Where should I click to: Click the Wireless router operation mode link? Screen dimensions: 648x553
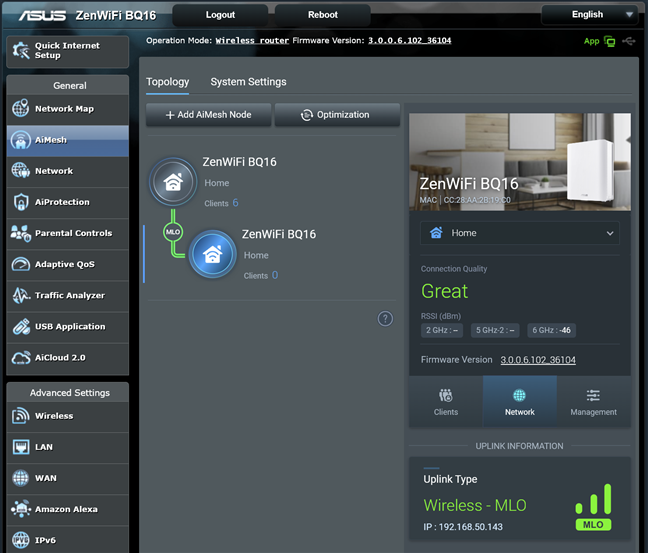[x=252, y=41]
